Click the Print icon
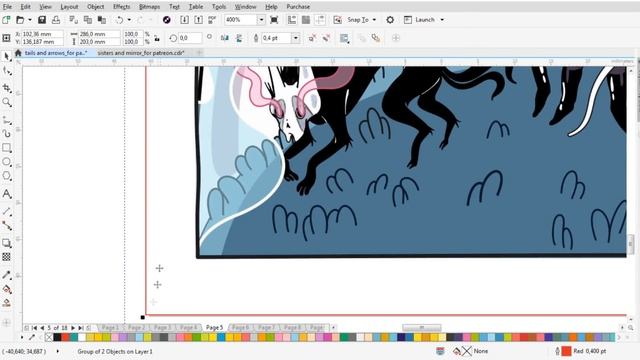640x360 pixels. coord(56,20)
